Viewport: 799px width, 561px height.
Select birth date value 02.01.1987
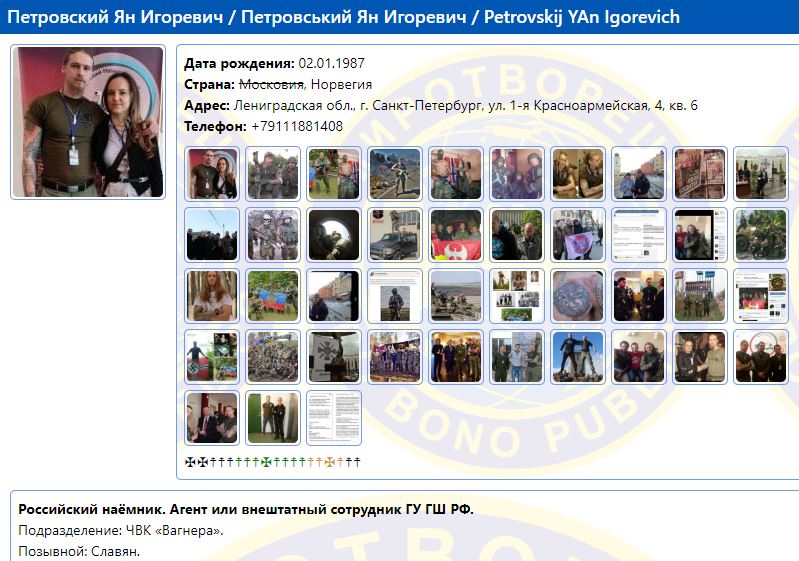[331, 63]
